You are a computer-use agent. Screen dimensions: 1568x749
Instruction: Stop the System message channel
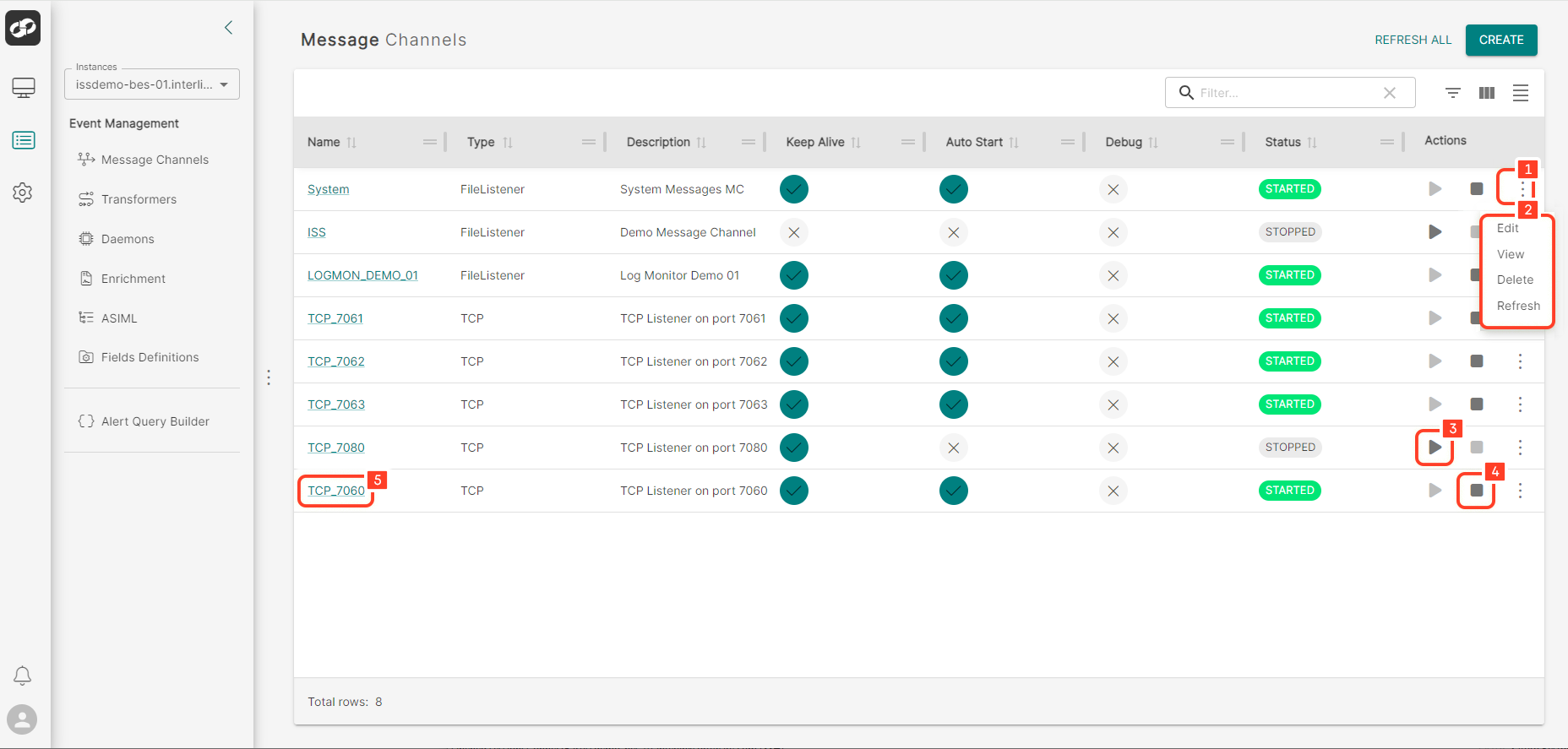click(x=1477, y=188)
